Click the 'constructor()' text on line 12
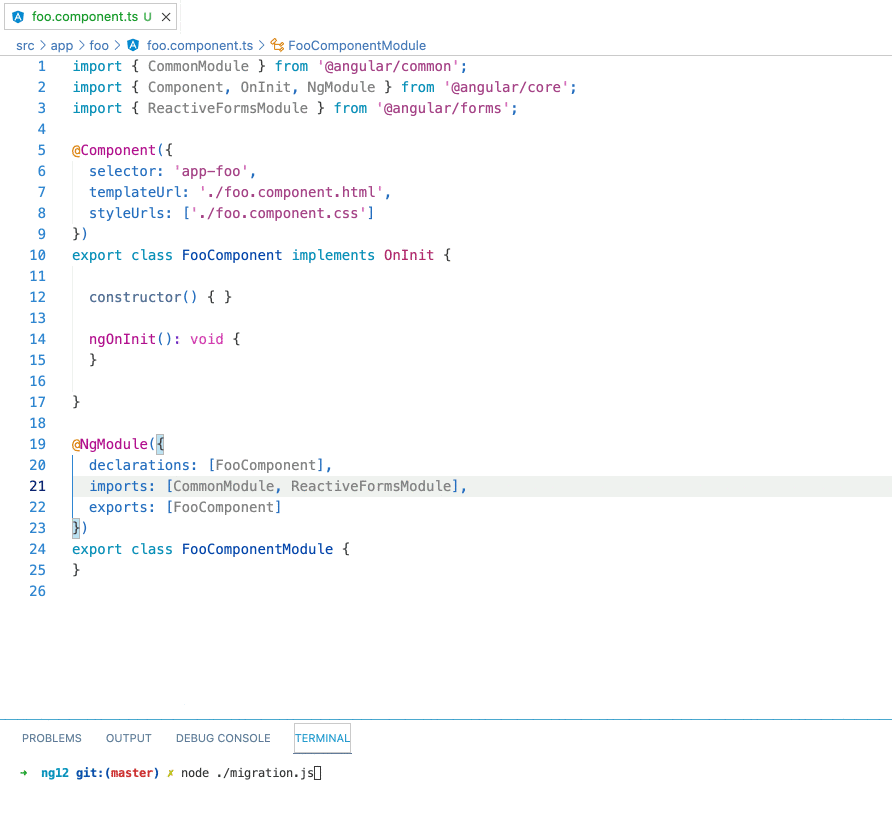This screenshot has height=818, width=892. tap(143, 298)
